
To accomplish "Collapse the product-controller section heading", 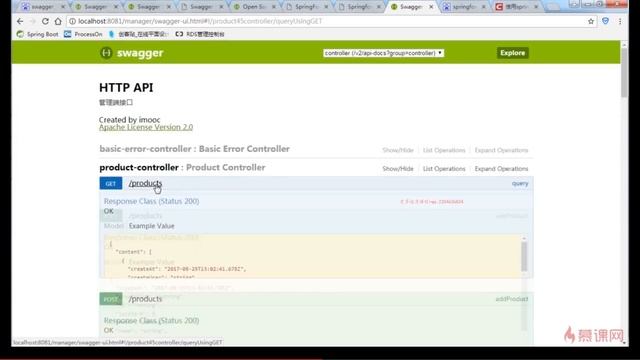I will (x=182, y=167).
